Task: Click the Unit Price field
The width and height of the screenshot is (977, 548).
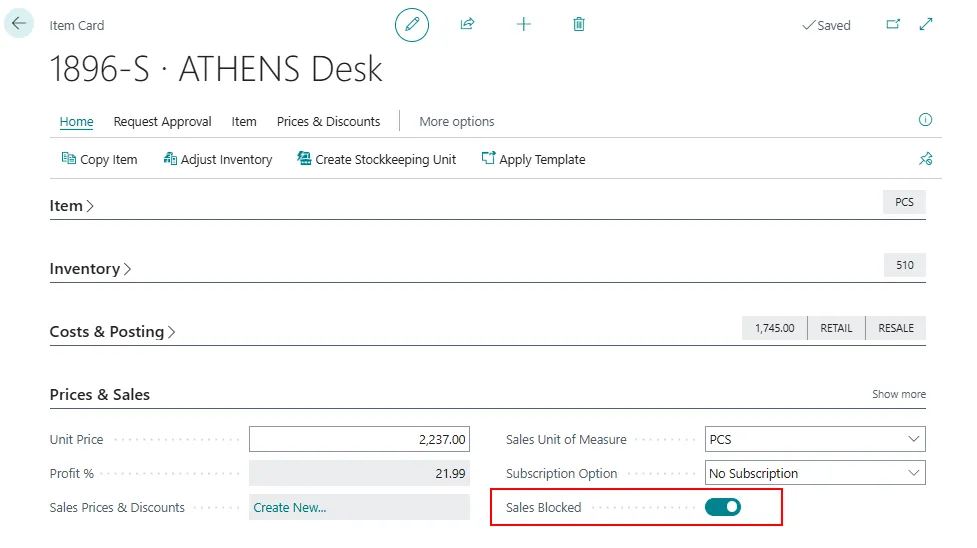Action: pos(359,439)
